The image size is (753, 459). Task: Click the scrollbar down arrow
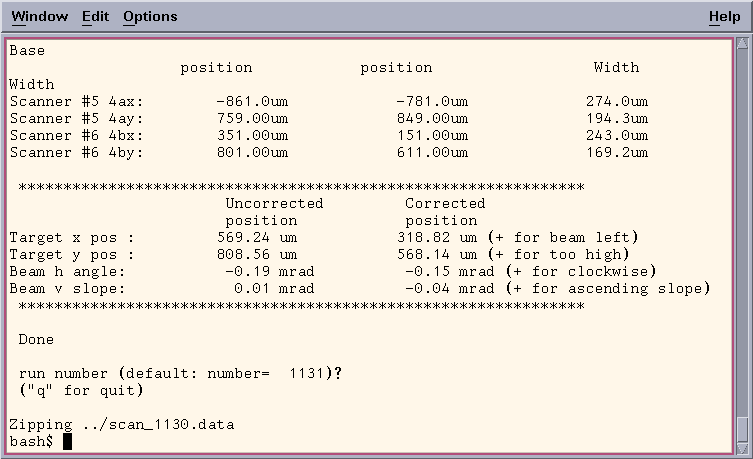pyautogui.click(x=742, y=448)
